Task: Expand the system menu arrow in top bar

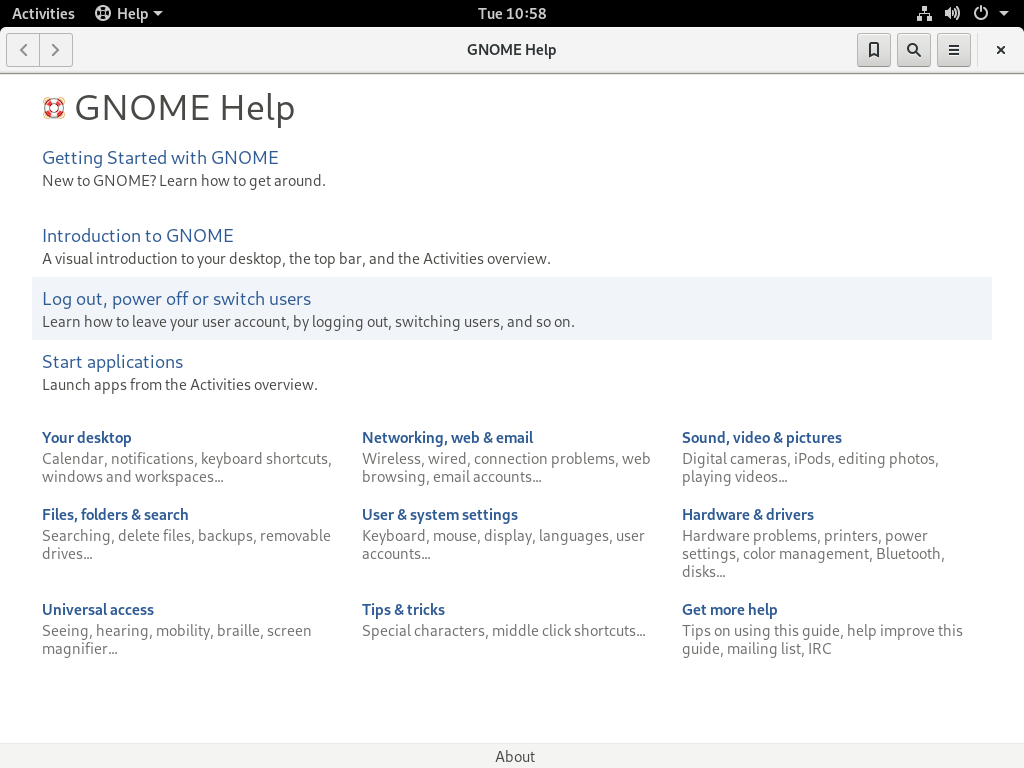Action: [x=1004, y=13]
